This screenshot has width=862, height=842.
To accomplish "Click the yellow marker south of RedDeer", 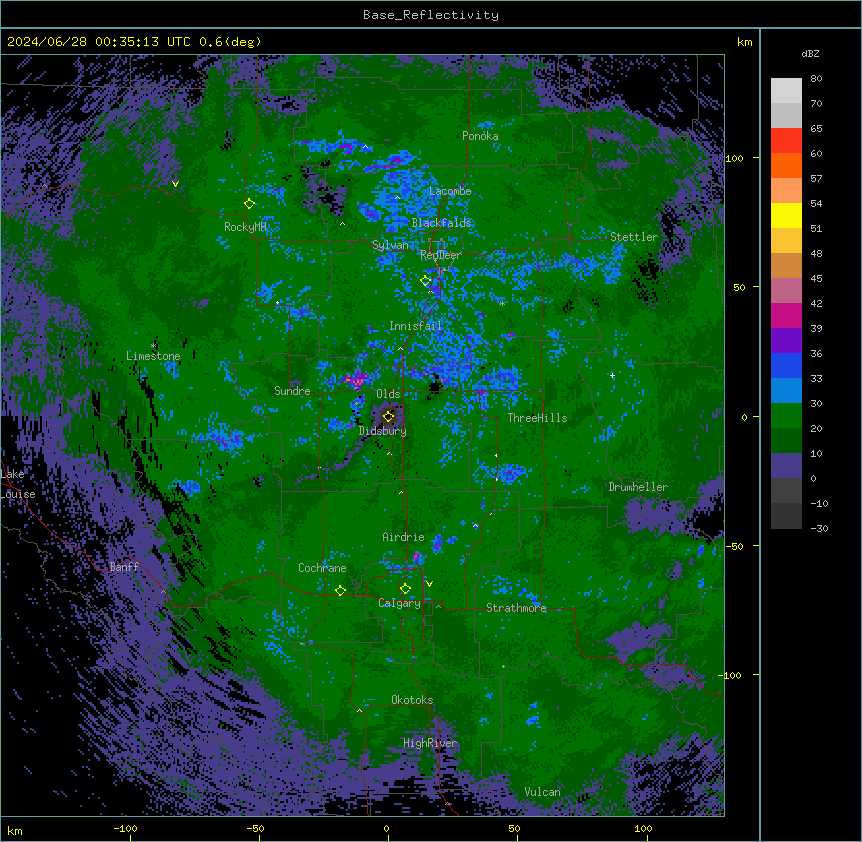I will click(x=425, y=281).
